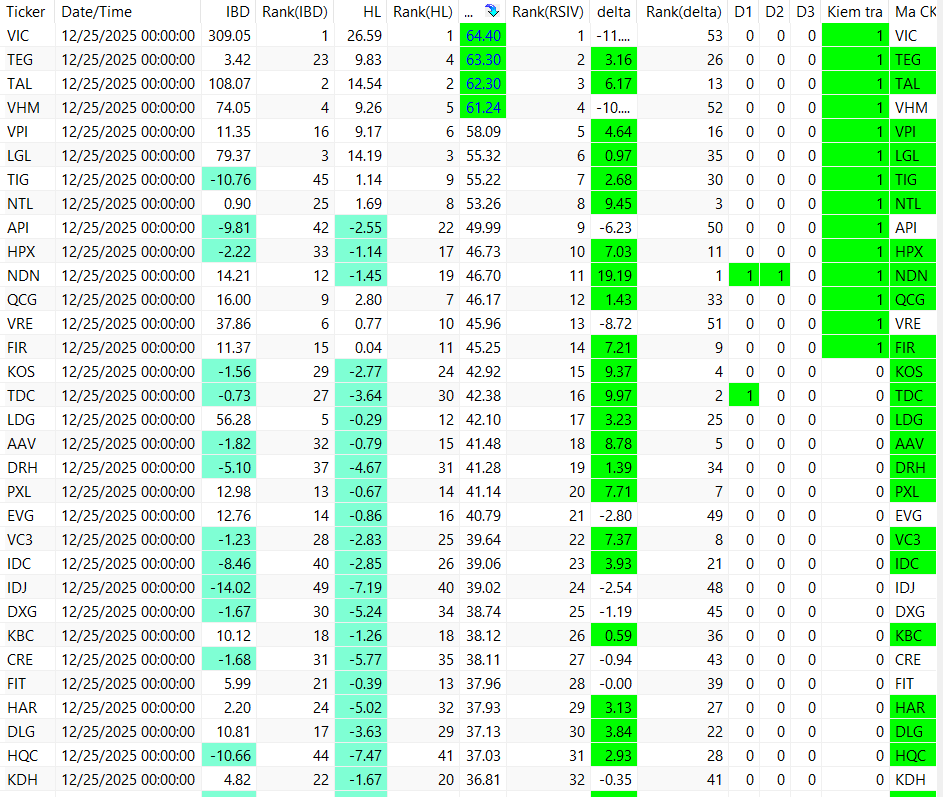Select the delta value 9.97 in TDC row

point(614,396)
